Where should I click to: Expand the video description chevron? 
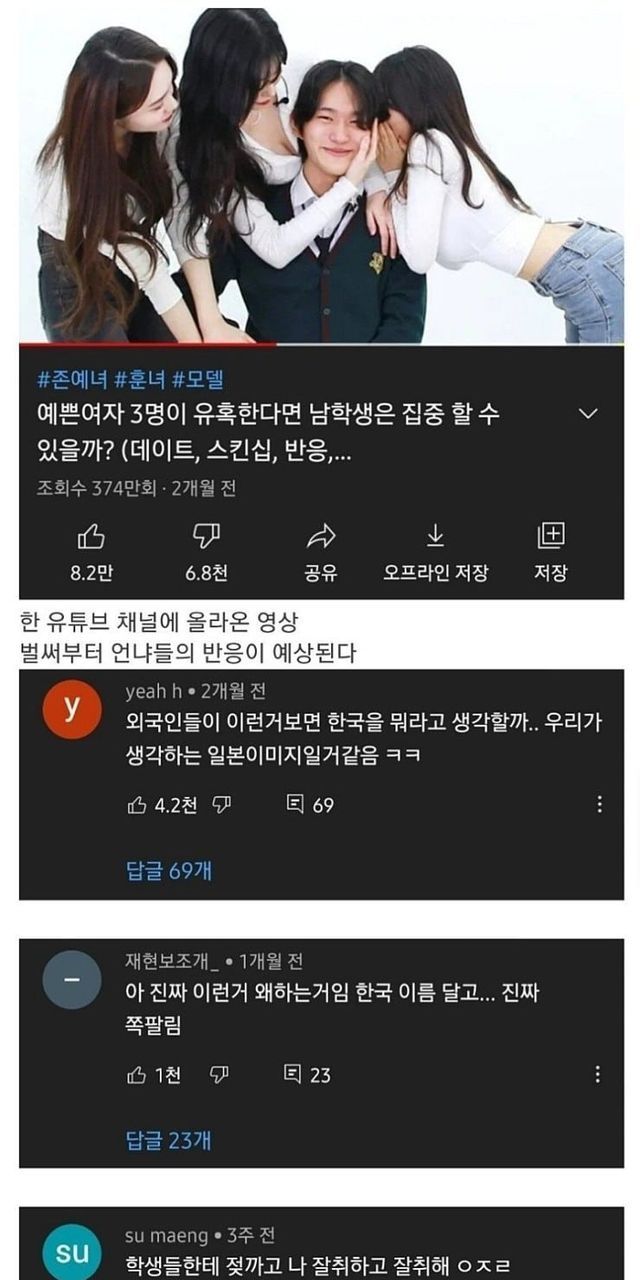pos(589,414)
